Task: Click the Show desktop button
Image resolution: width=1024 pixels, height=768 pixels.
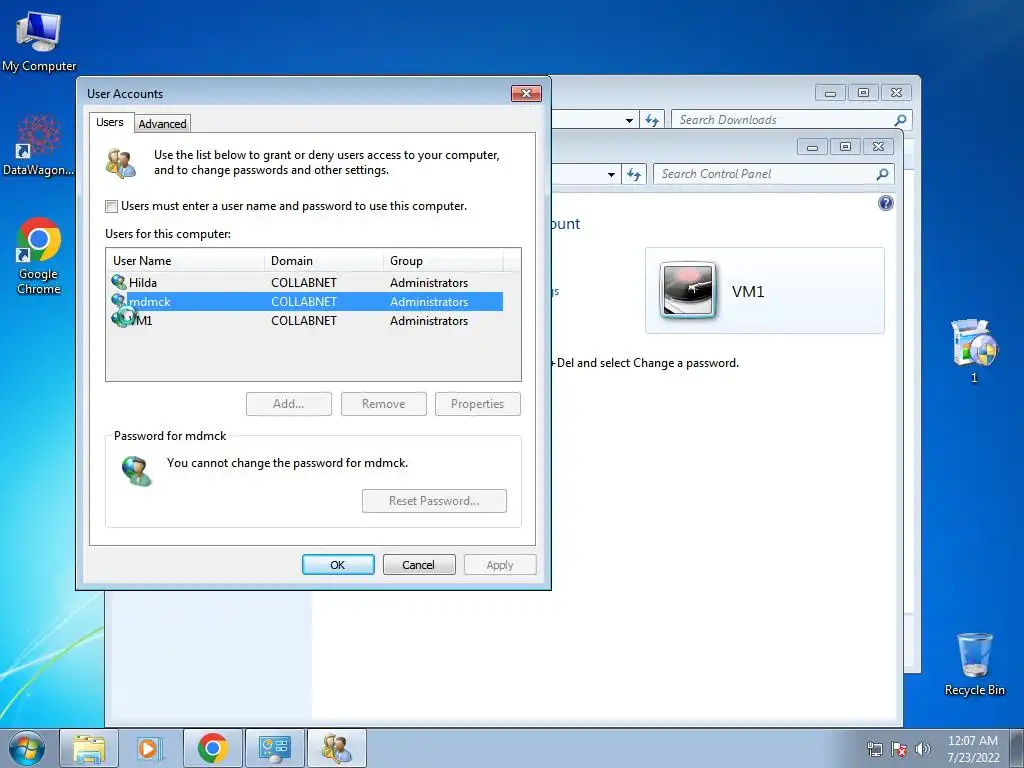Action: pos(1017,748)
